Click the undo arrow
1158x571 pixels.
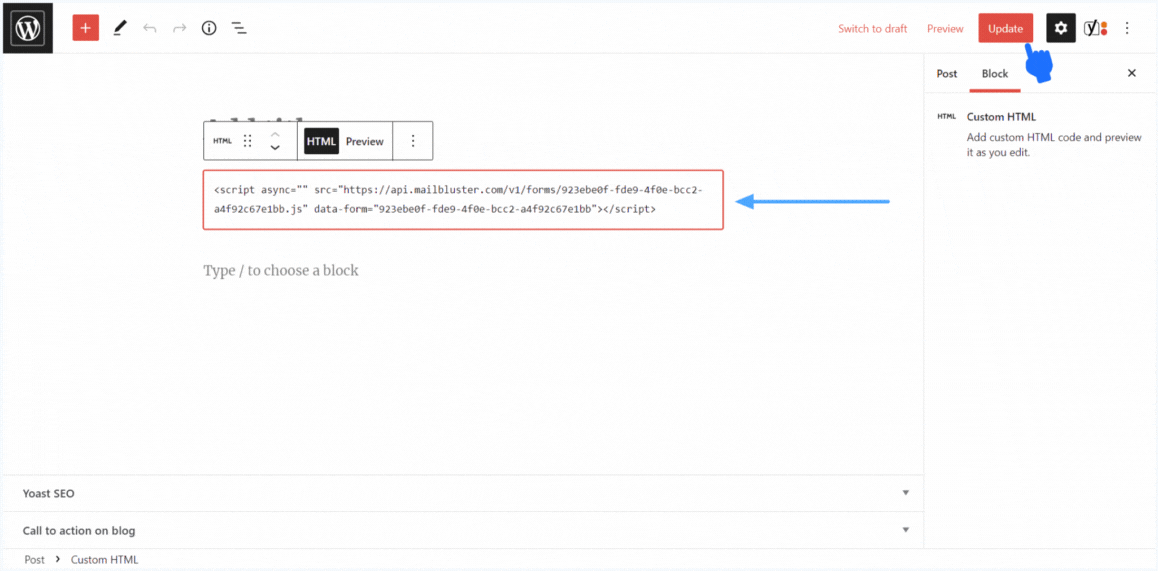(x=150, y=28)
